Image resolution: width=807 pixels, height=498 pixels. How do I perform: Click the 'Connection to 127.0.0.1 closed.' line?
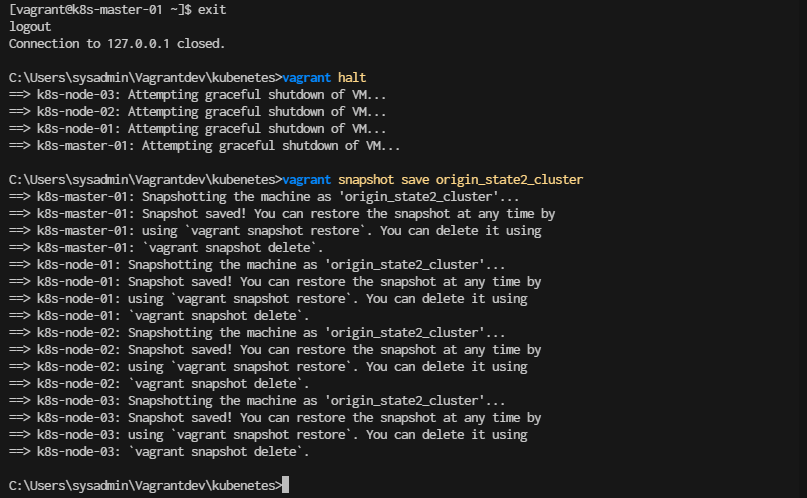coord(117,44)
